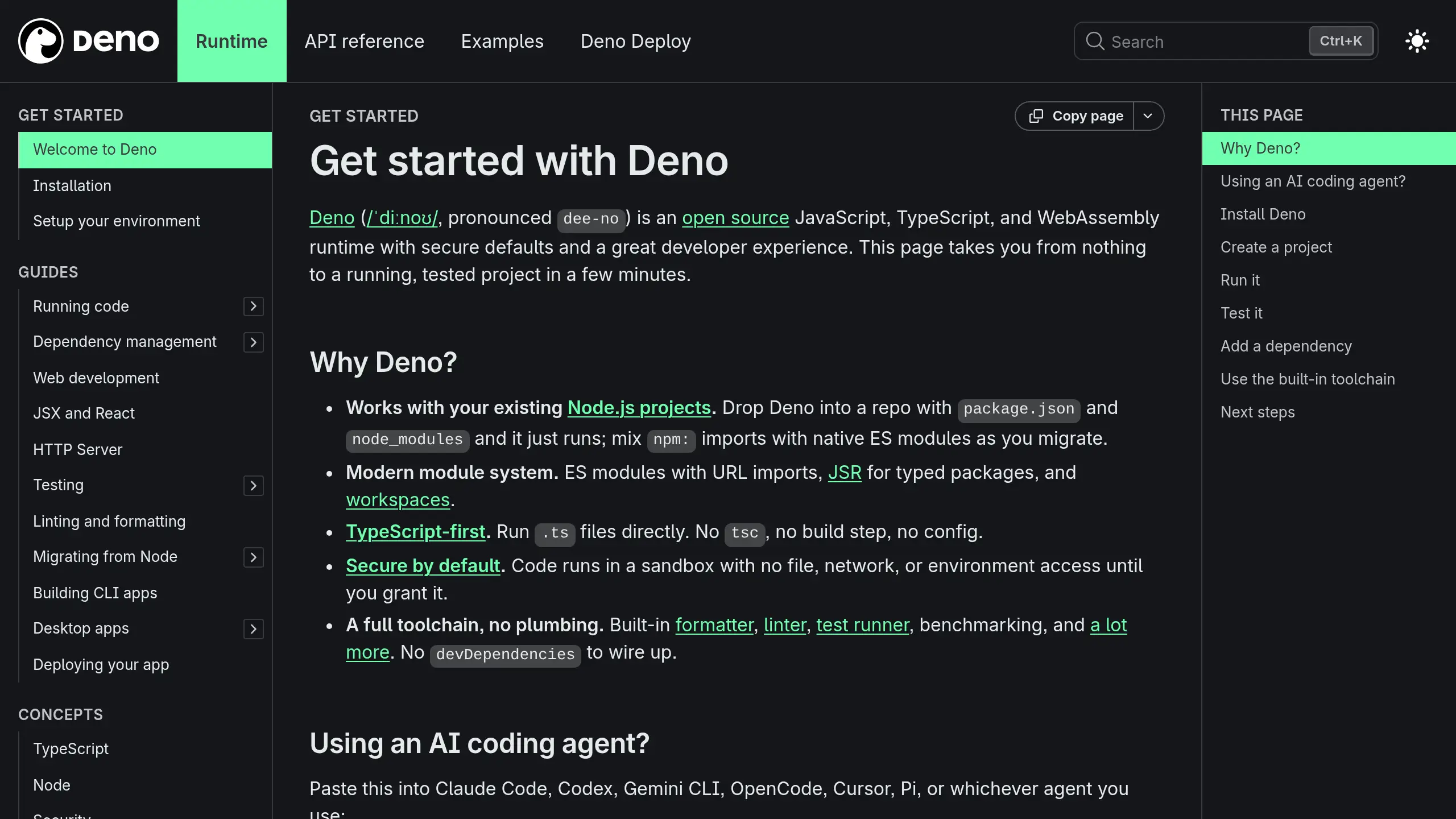This screenshot has height=819, width=1456.
Task: Jump to Next steps section
Action: pyautogui.click(x=1258, y=412)
